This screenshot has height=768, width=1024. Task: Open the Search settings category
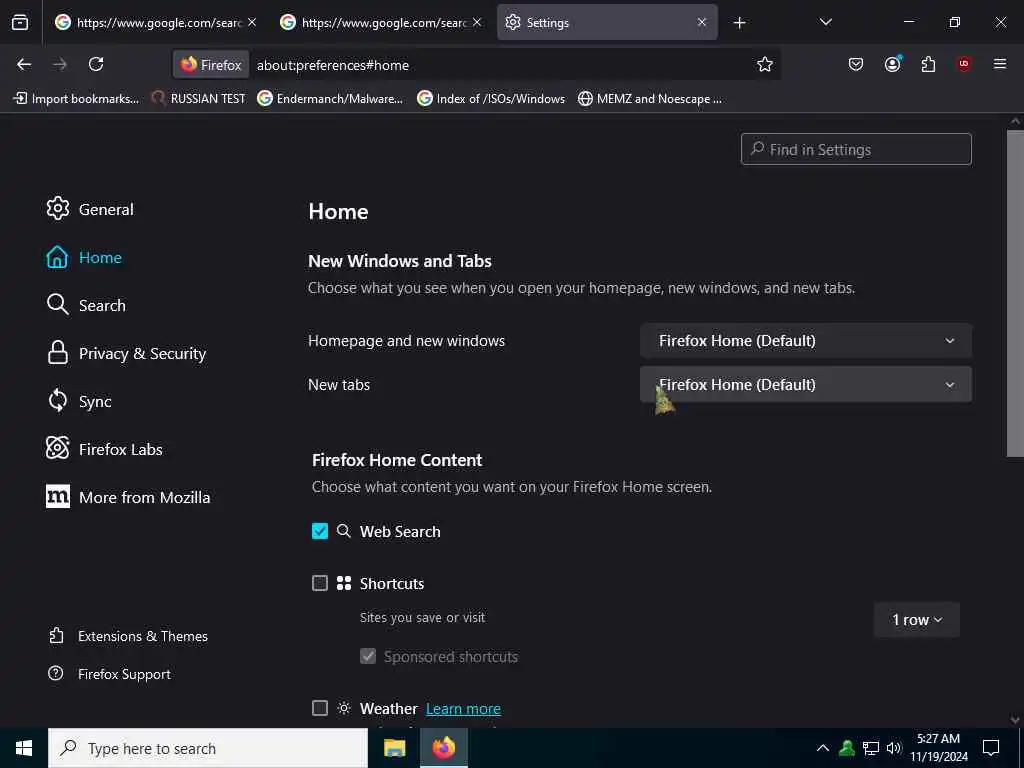pos(86,305)
